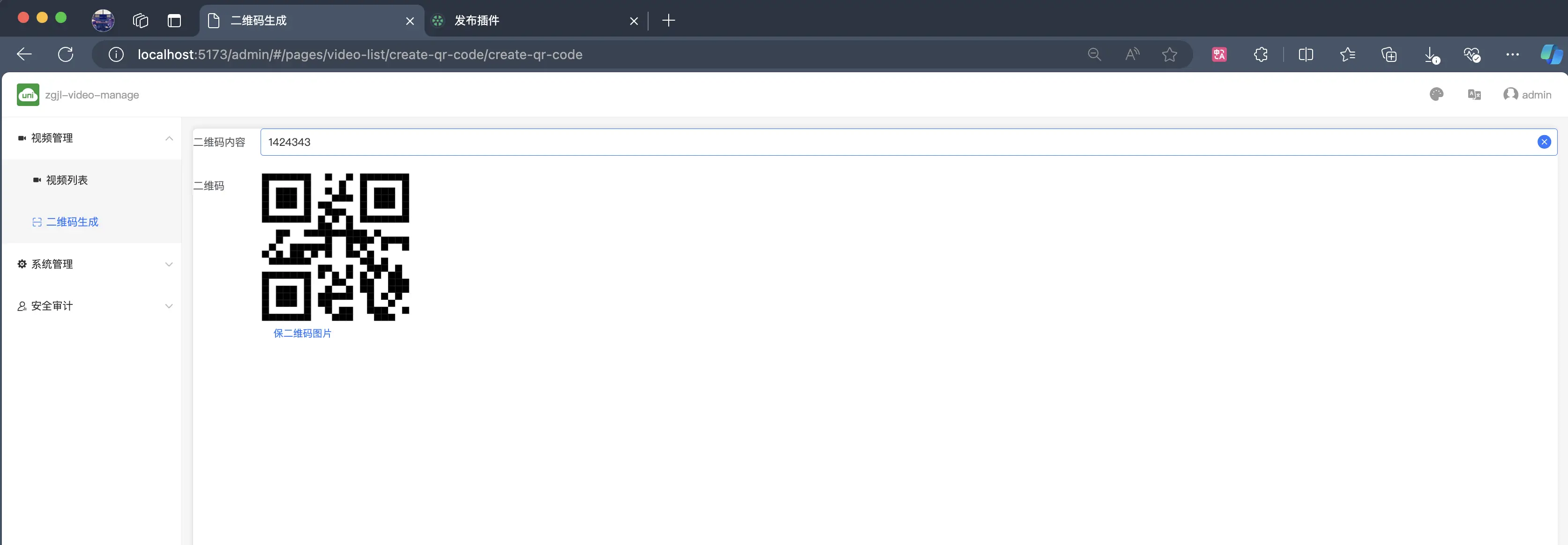Click the uni green logo
The image size is (1568, 545).
pos(28,95)
